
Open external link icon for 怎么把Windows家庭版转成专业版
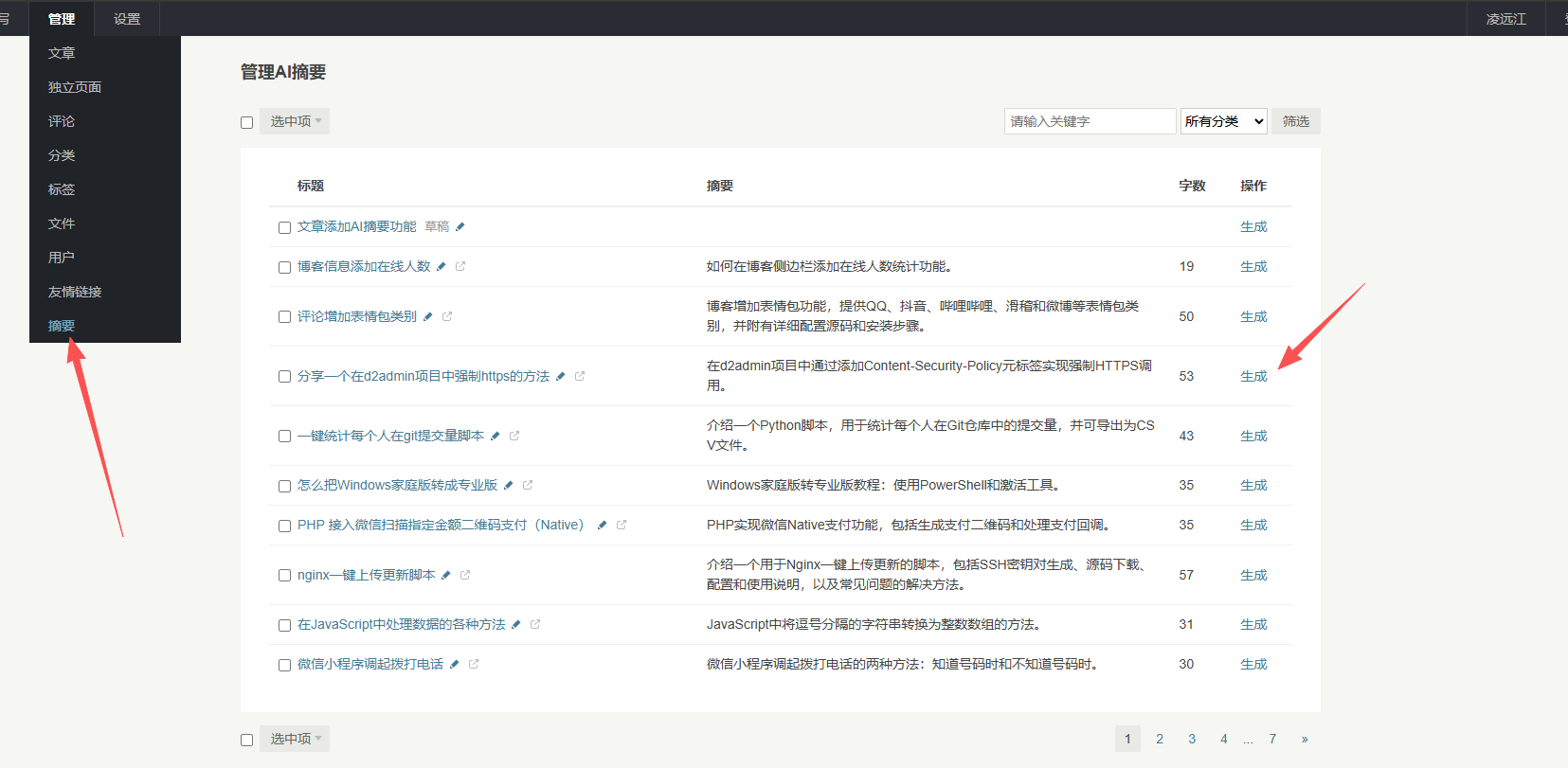528,485
